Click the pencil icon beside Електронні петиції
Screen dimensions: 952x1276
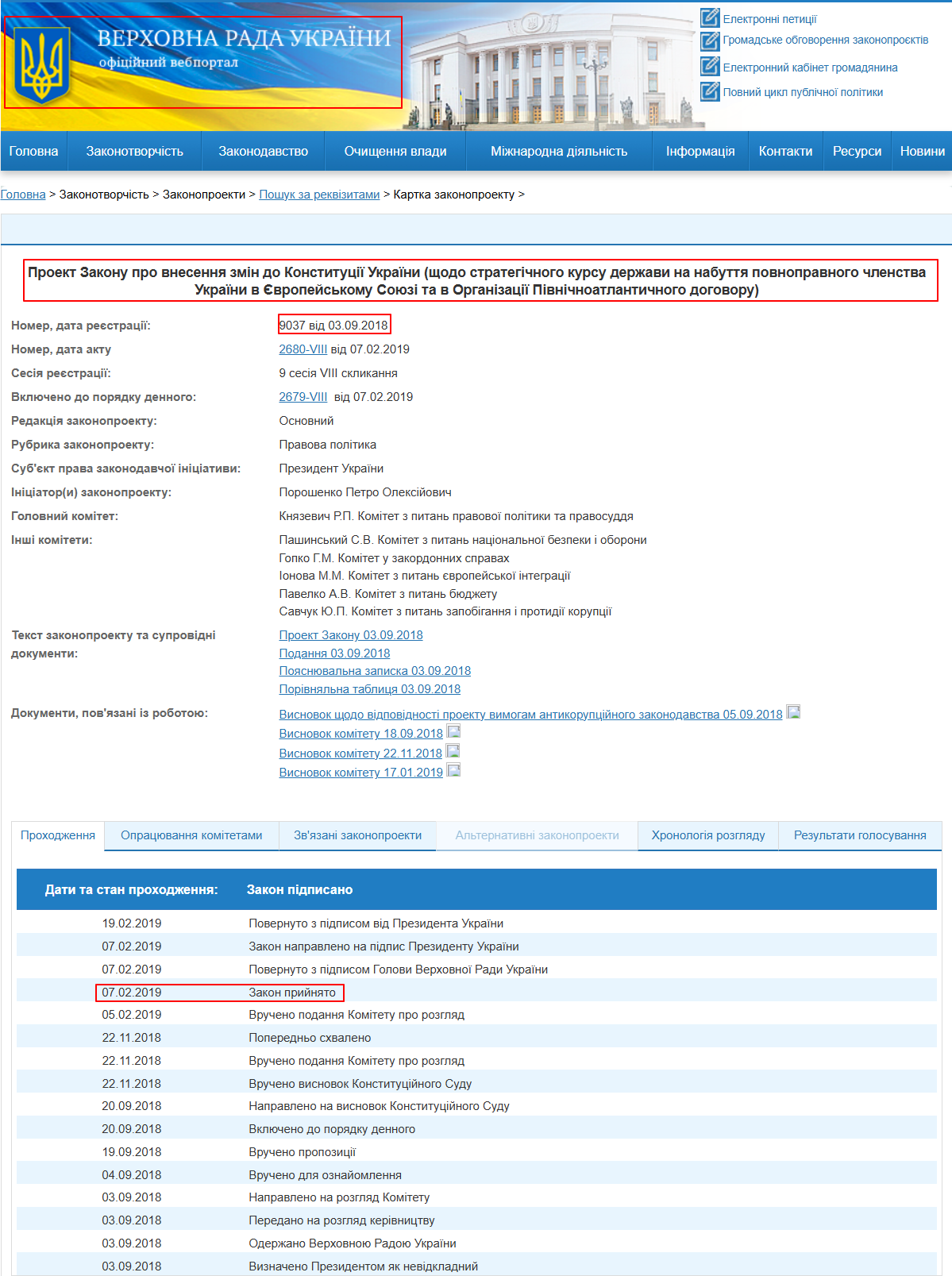[710, 17]
